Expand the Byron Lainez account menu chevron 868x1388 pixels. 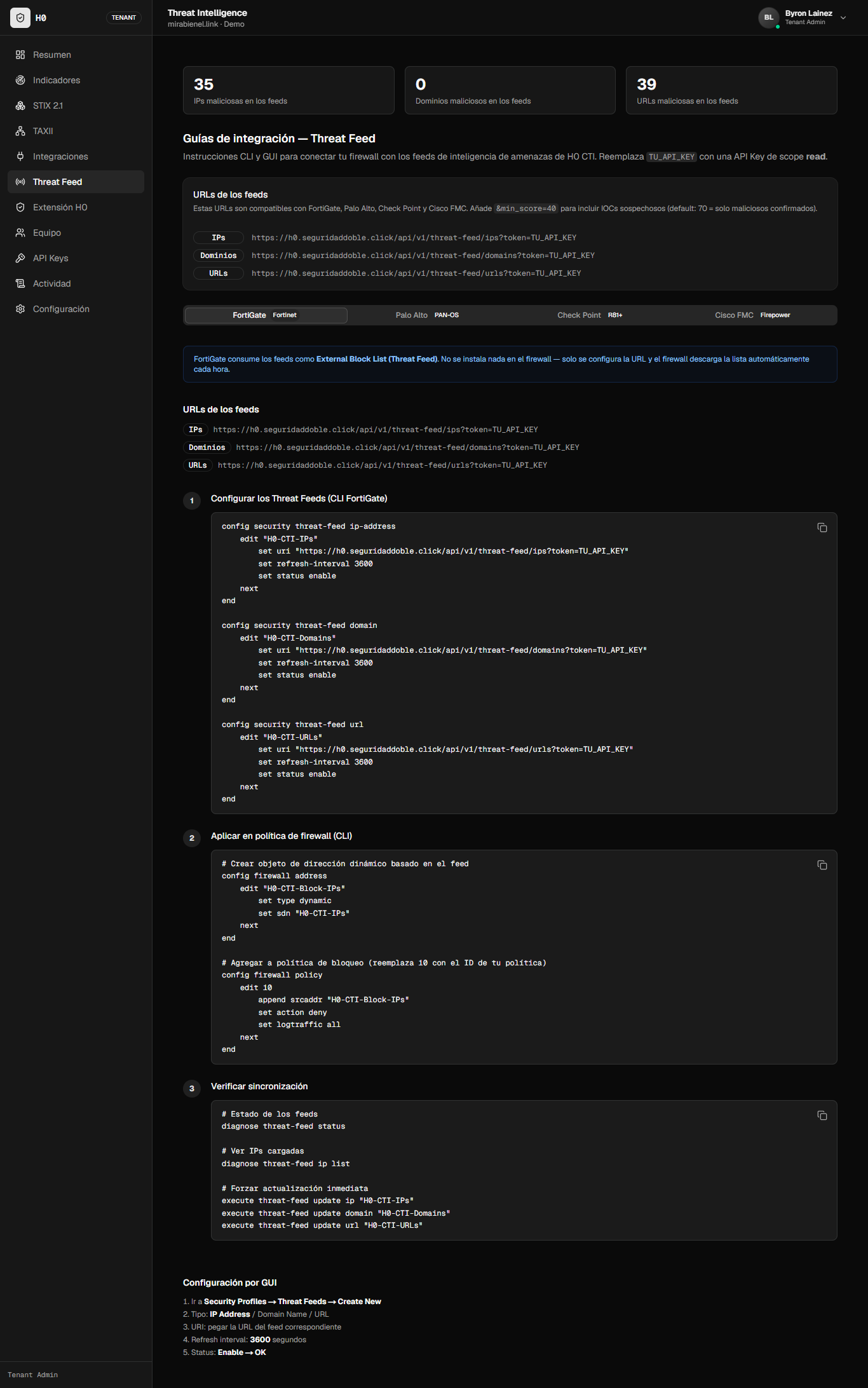[843, 18]
